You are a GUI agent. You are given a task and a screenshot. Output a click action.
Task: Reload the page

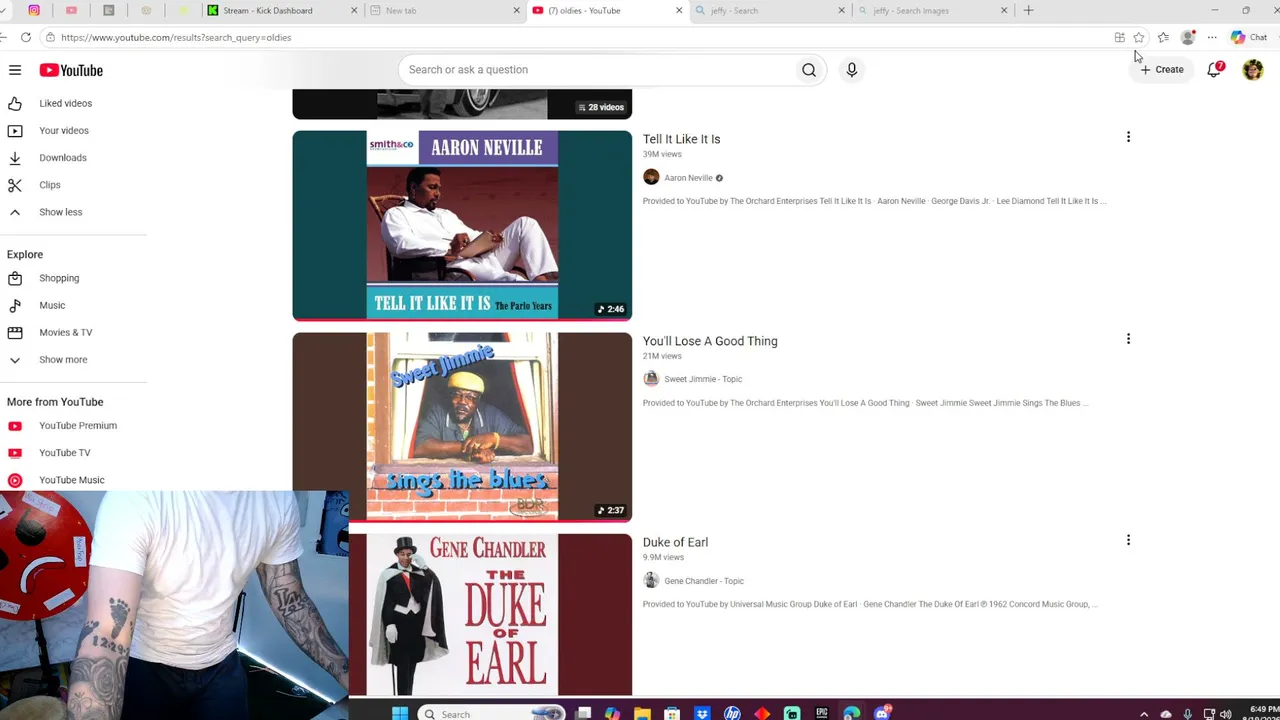(x=26, y=37)
